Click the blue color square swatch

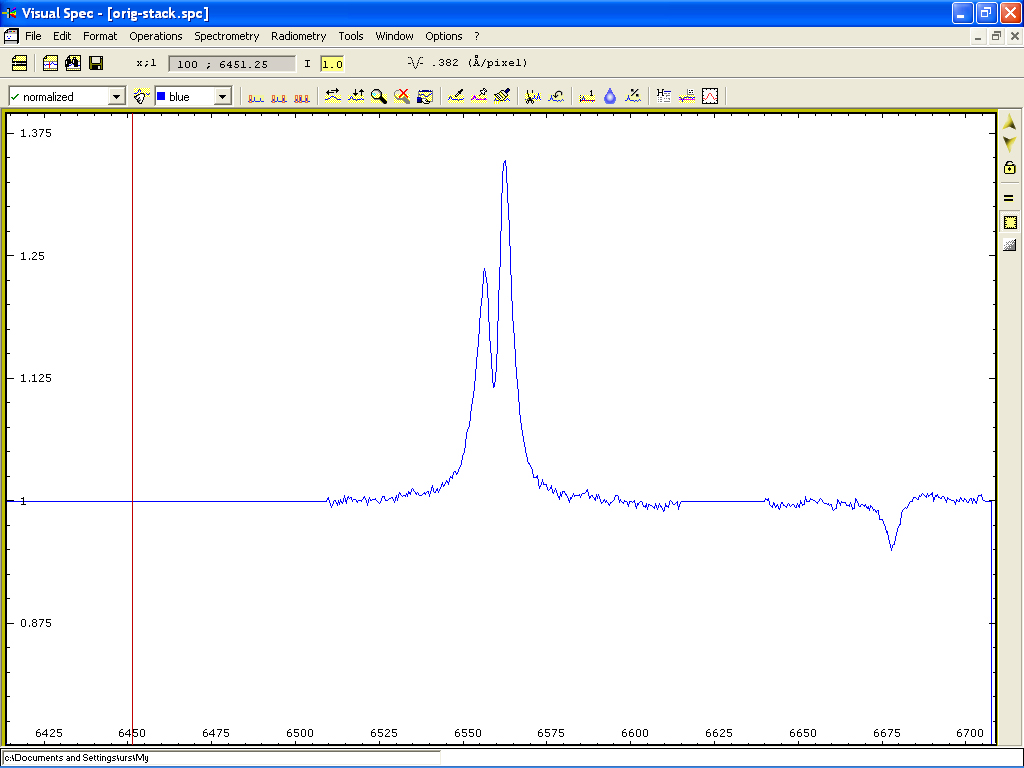(x=161, y=97)
